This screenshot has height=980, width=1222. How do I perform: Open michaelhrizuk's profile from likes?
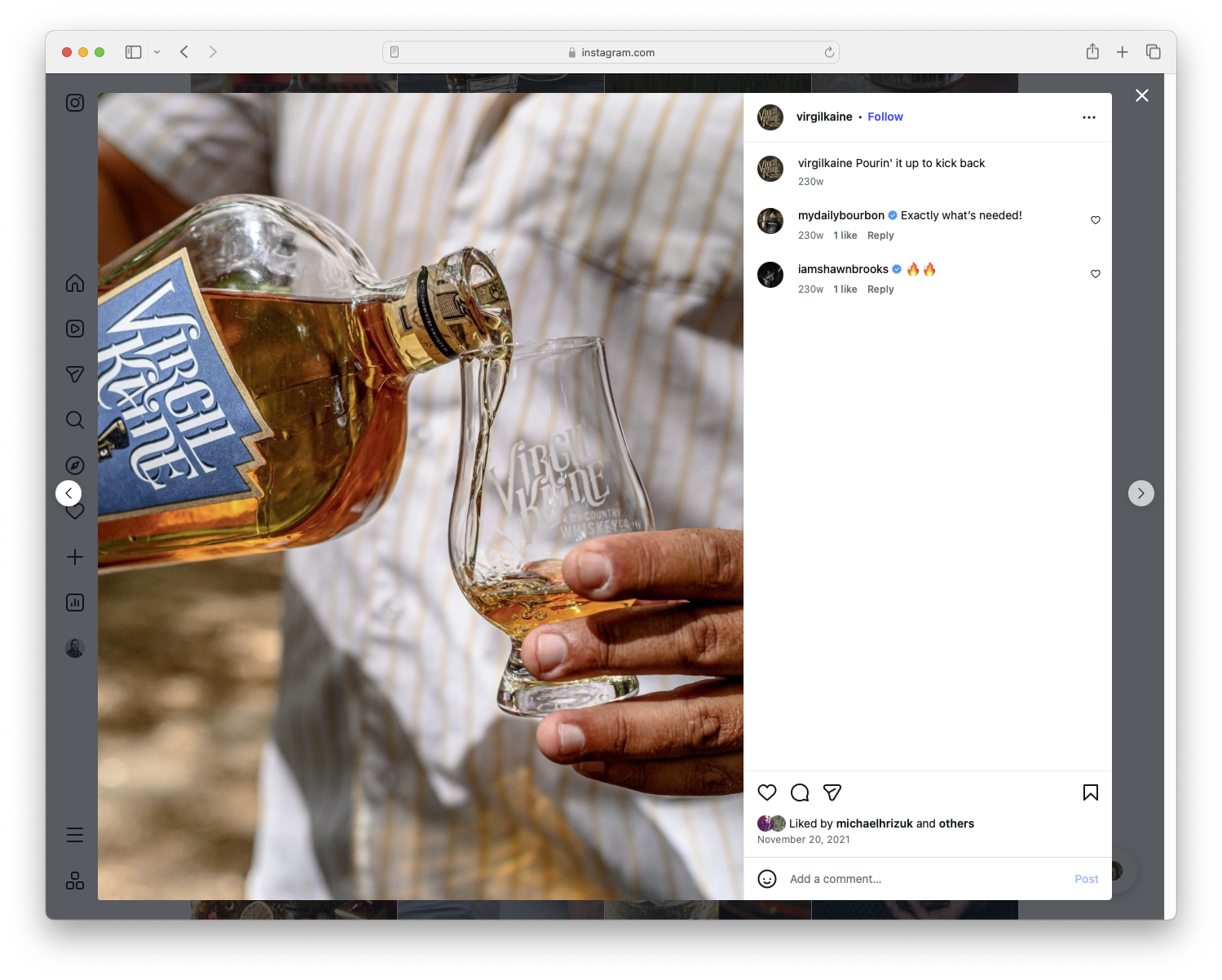click(x=875, y=823)
